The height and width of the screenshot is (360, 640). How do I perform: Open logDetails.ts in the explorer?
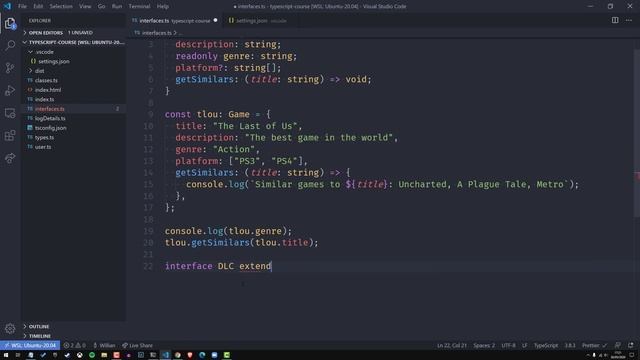(x=73, y=118)
